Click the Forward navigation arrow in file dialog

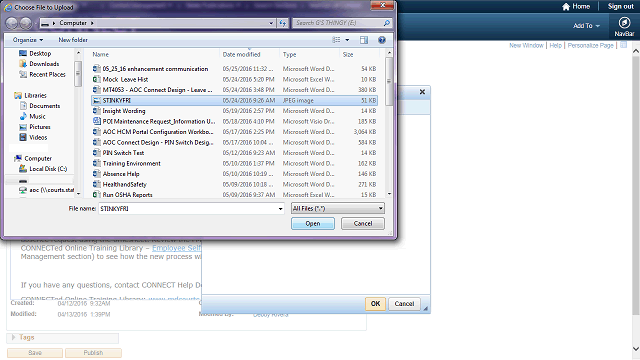point(26,23)
